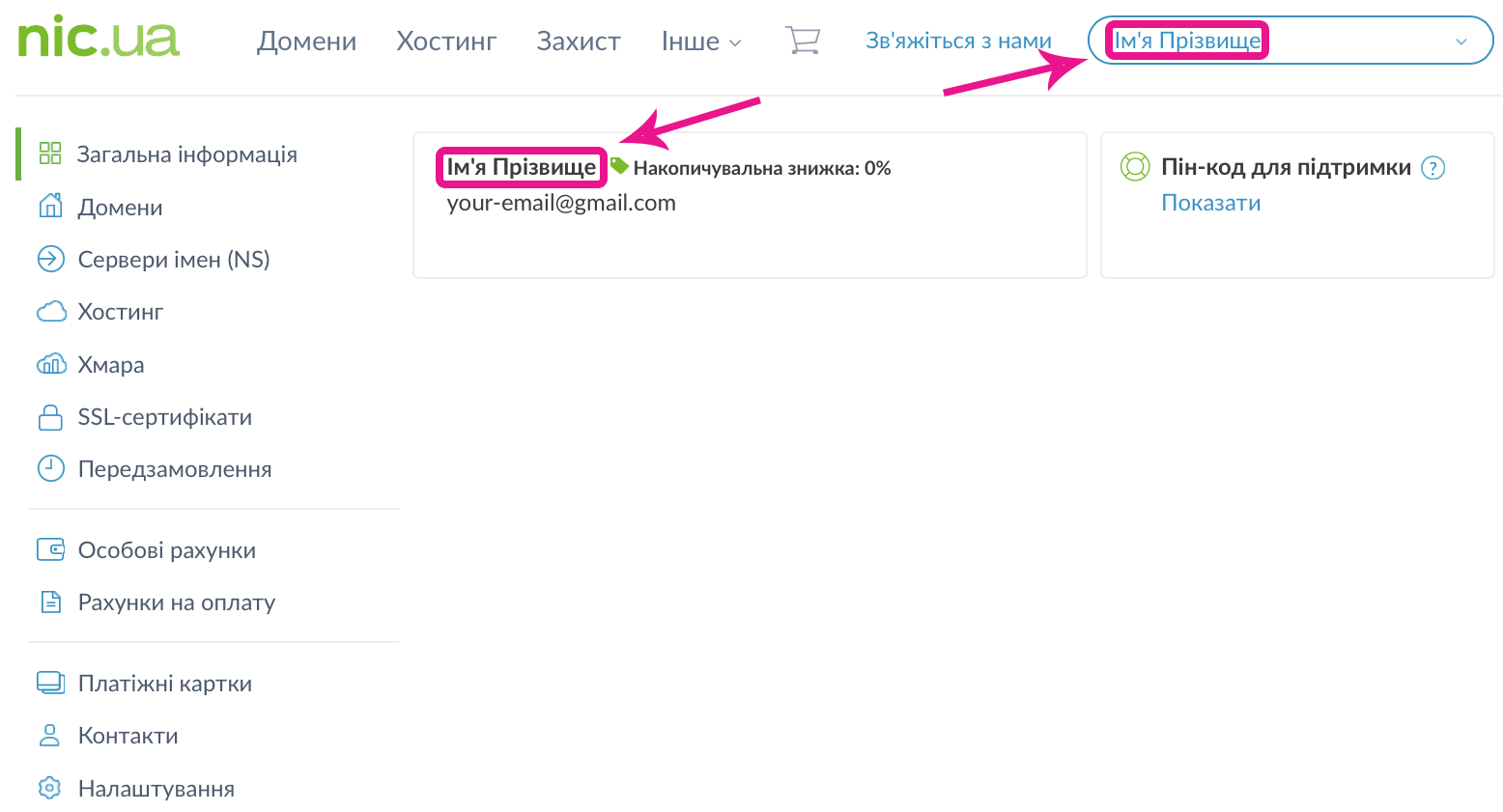Expand the Інше dropdown menu
Screen dimensions: 1503x812
pyautogui.click(x=700, y=42)
